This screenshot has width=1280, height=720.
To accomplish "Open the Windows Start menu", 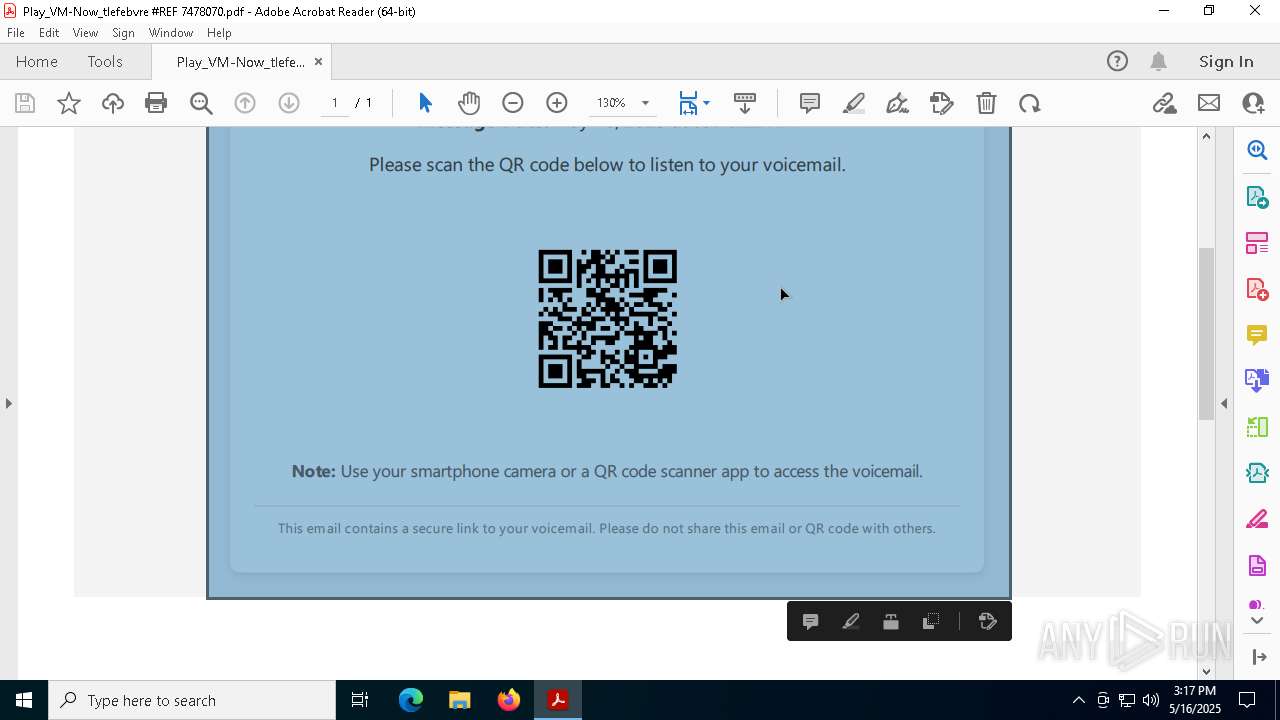I will [x=24, y=700].
